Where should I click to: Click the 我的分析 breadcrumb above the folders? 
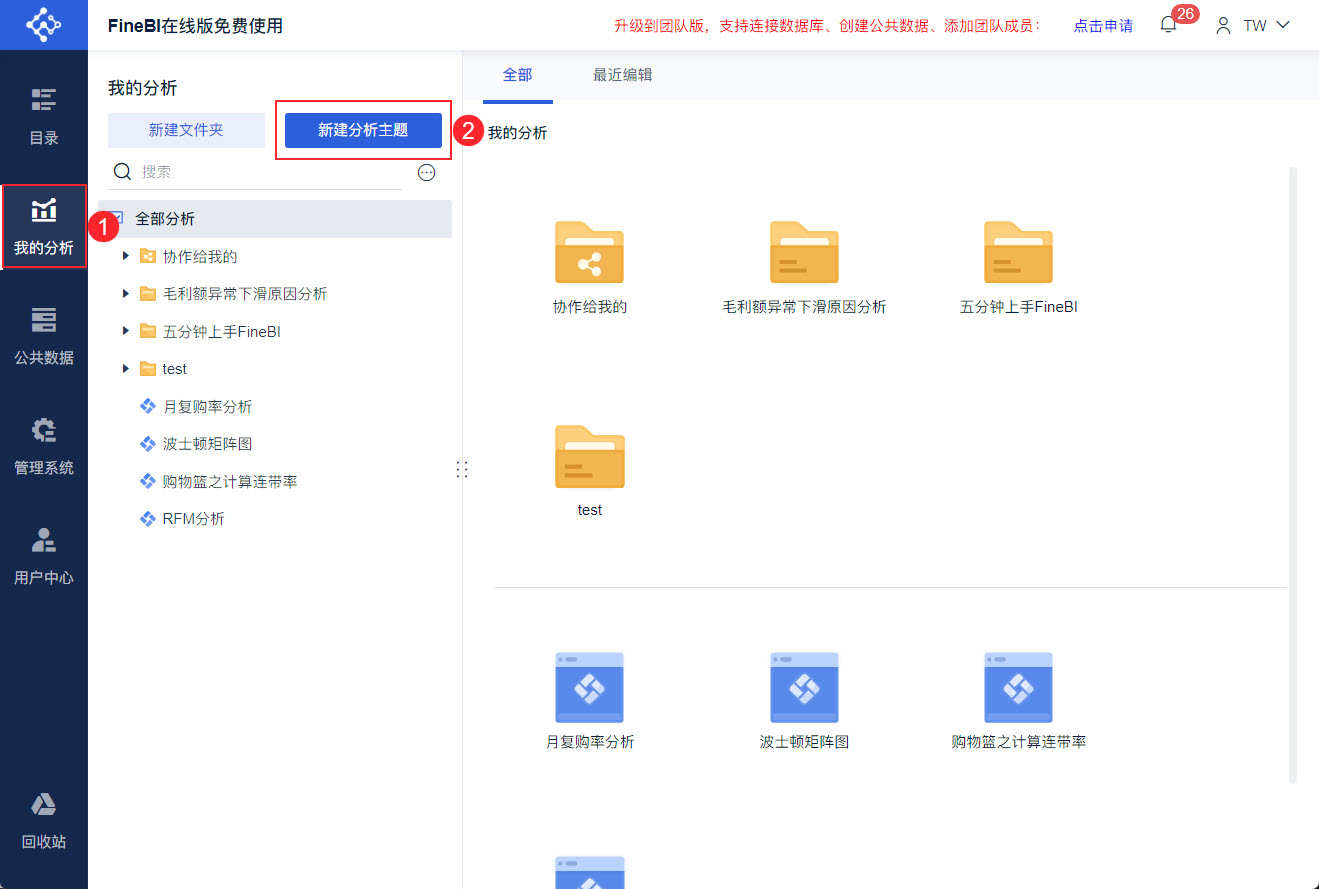(x=517, y=132)
